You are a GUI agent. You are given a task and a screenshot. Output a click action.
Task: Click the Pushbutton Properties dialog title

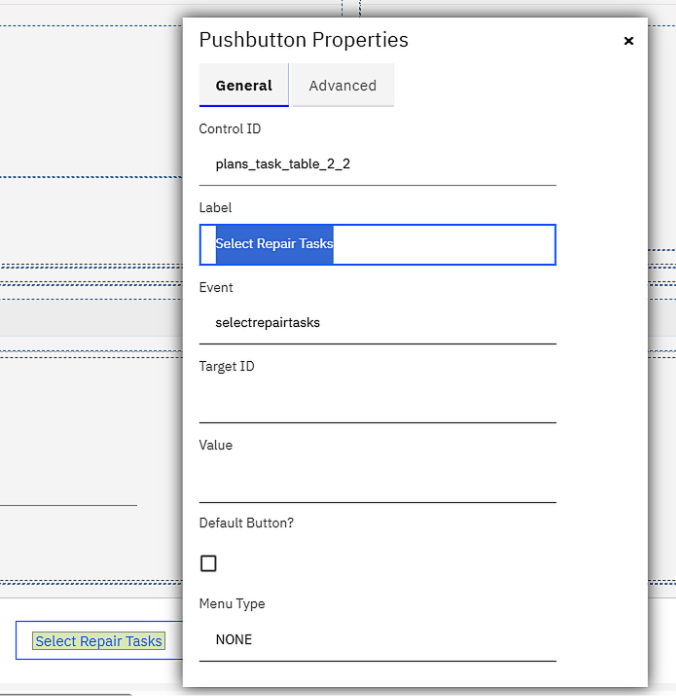pyautogui.click(x=303, y=40)
